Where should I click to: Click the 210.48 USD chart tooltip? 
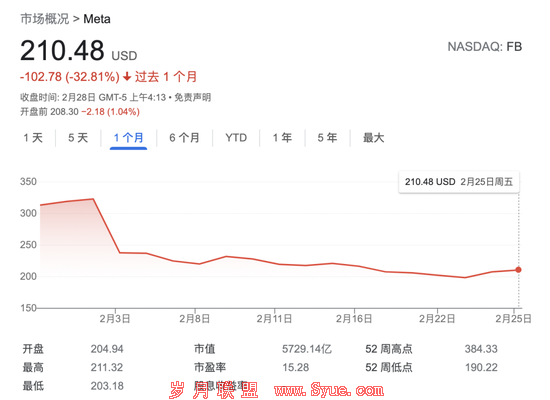pos(459,182)
